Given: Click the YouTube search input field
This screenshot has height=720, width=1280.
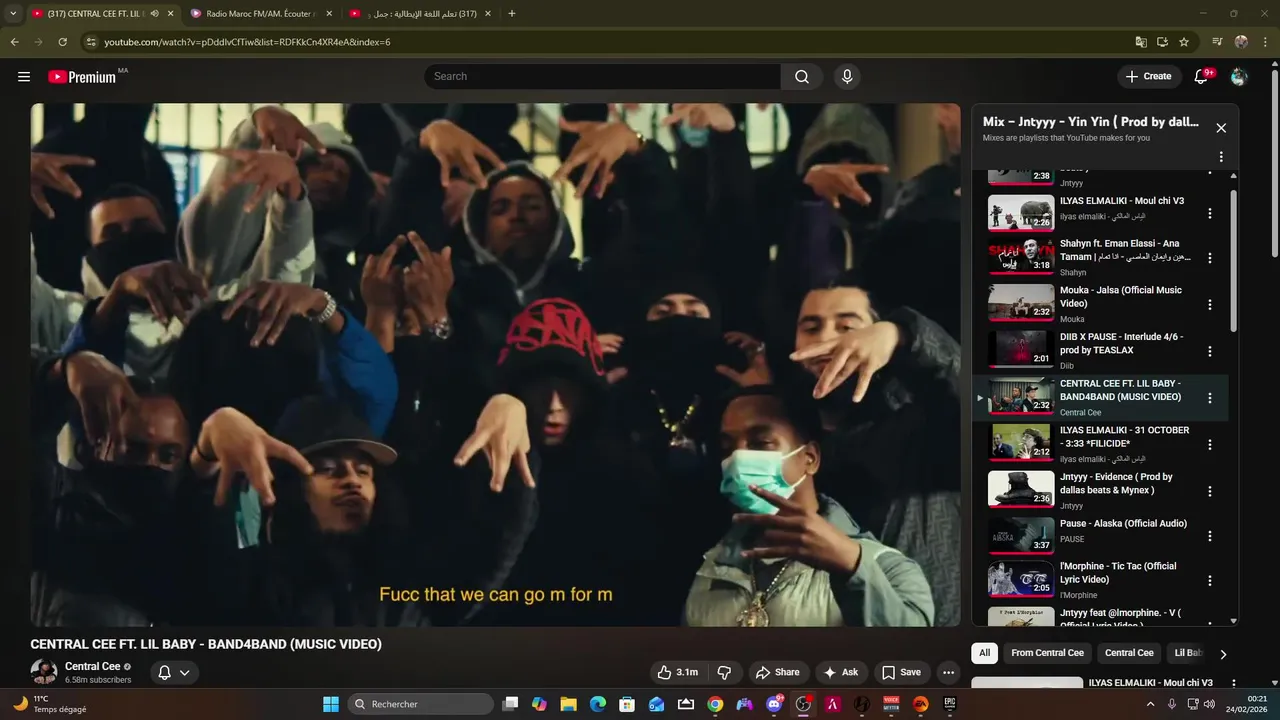Looking at the screenshot, I should tap(603, 77).
